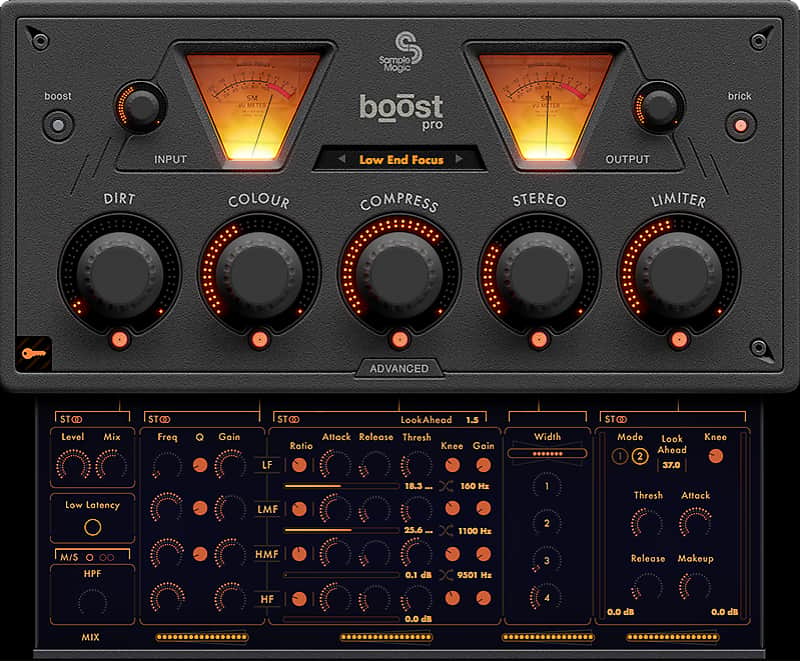800x661 pixels.
Task: Click the orange key license icon
Action: tap(33, 353)
